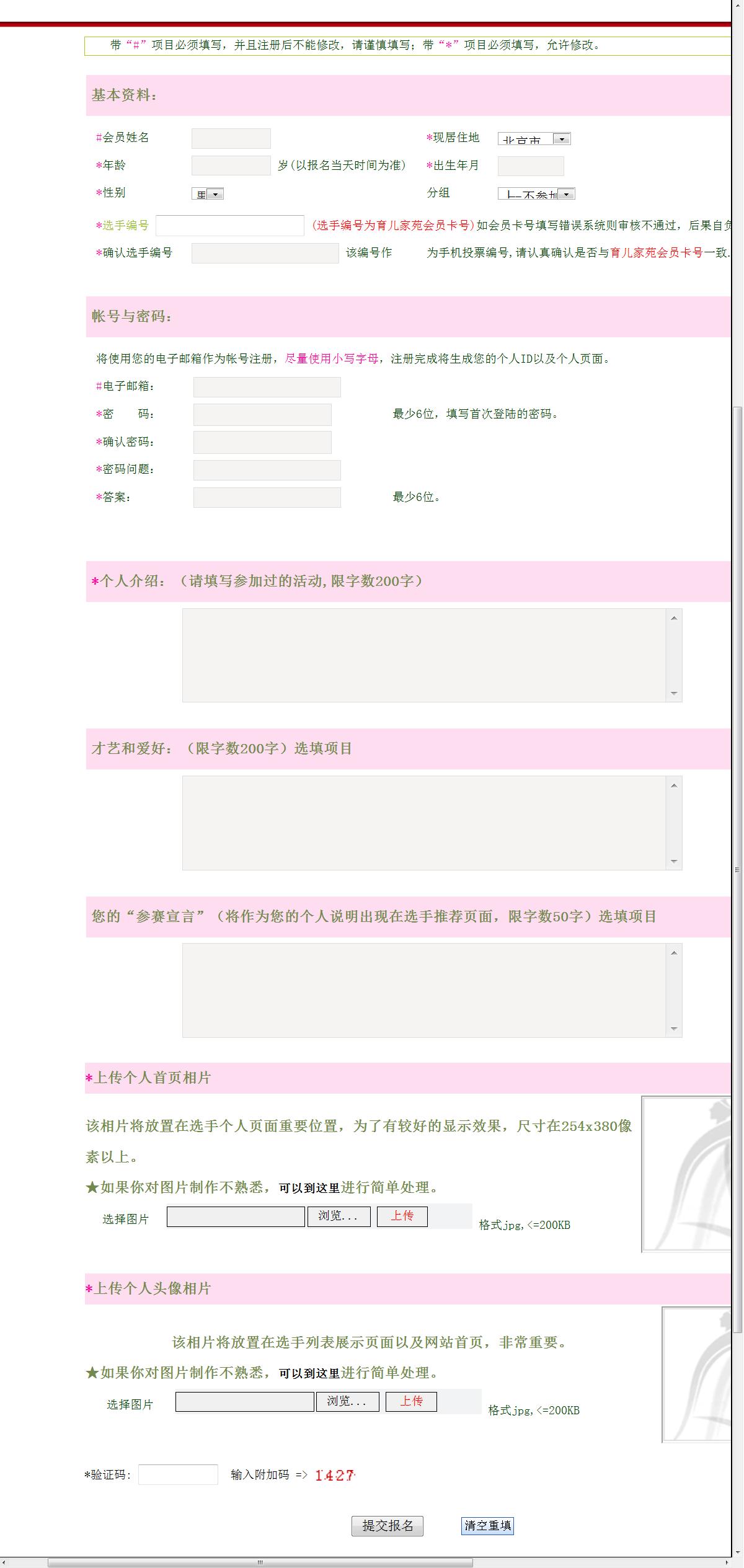Click the horizontal scrollbar at page bottom
The image size is (744, 1568).
click(260, 1562)
